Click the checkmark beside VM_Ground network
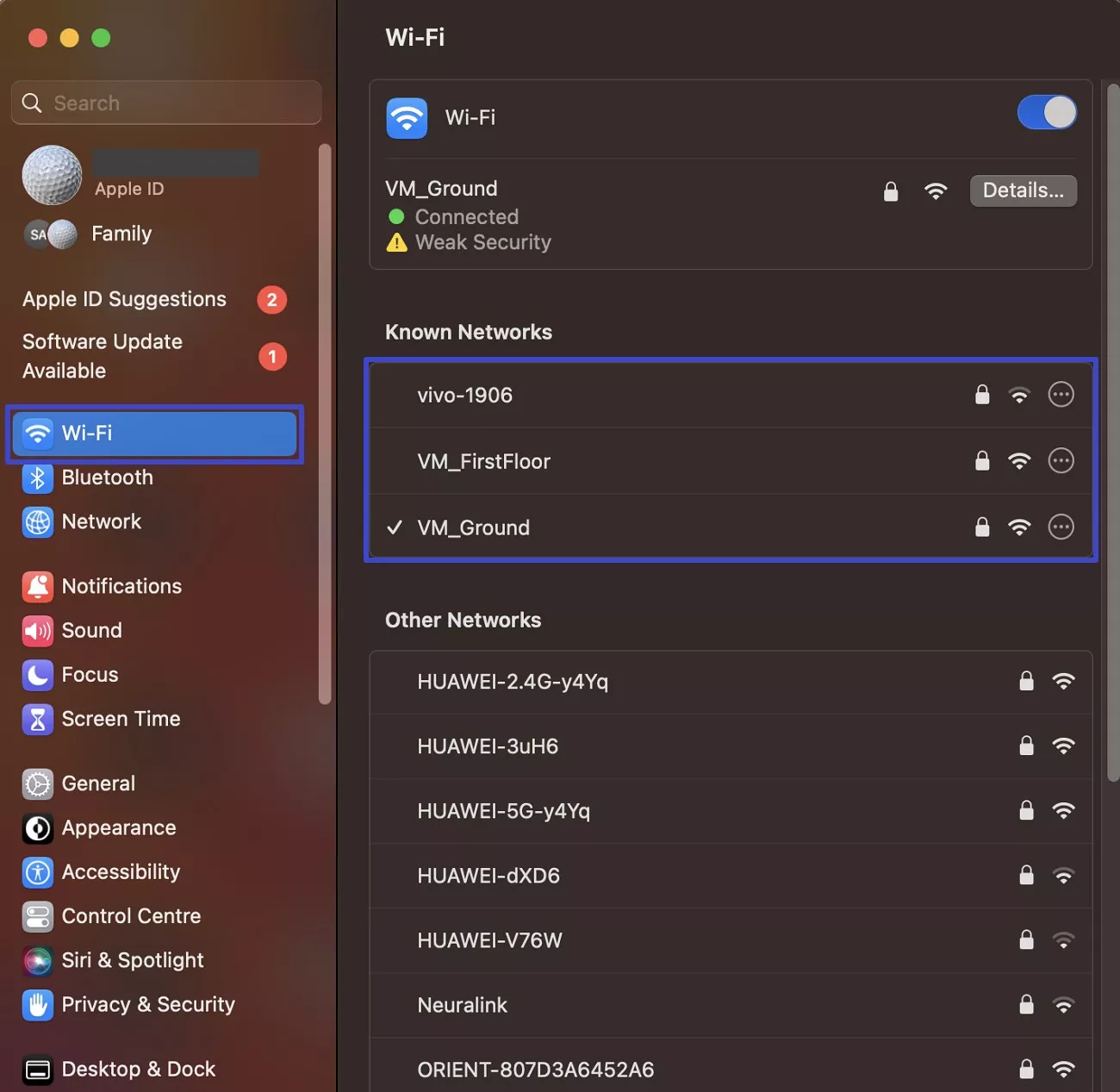 [395, 527]
